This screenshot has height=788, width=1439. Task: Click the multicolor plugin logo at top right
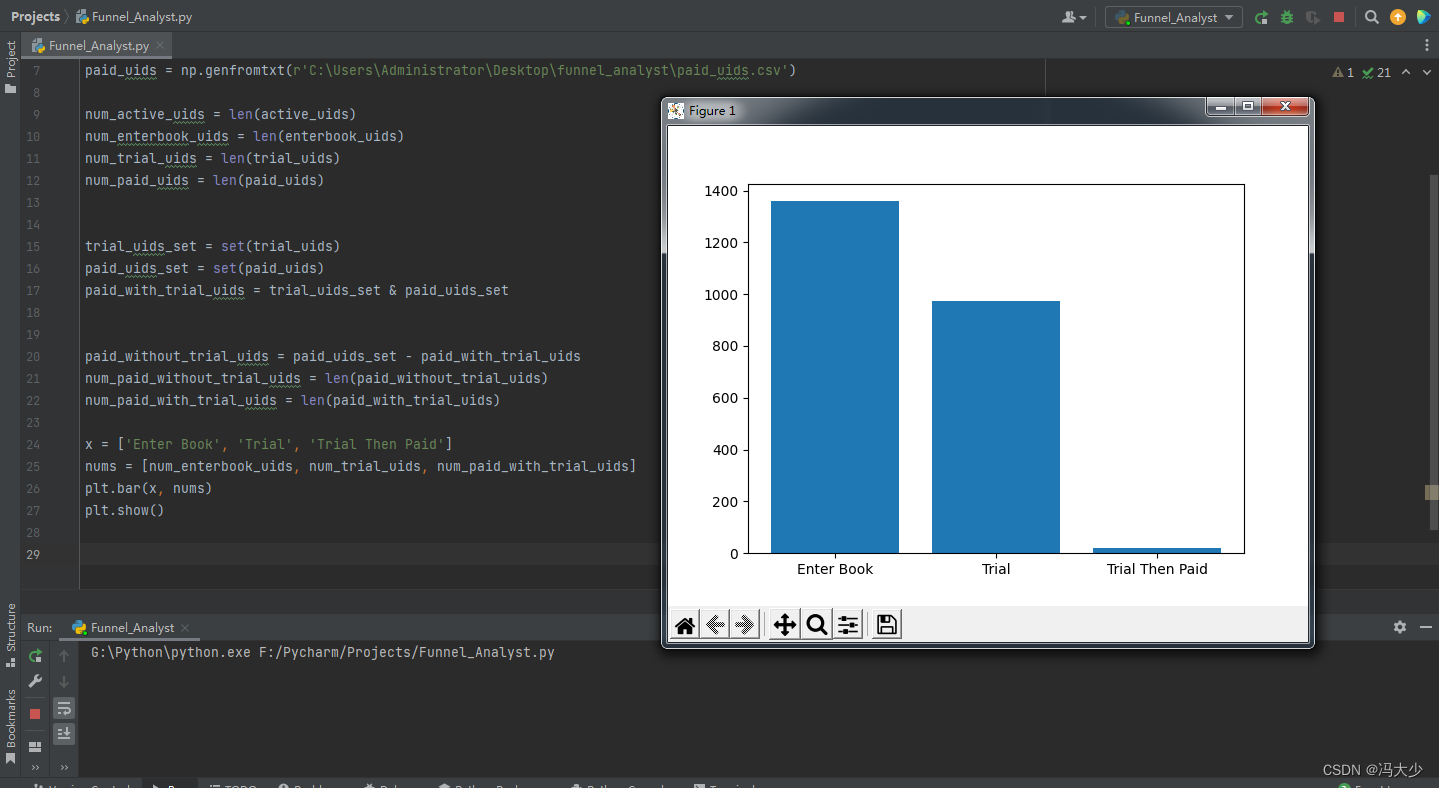tap(1423, 17)
